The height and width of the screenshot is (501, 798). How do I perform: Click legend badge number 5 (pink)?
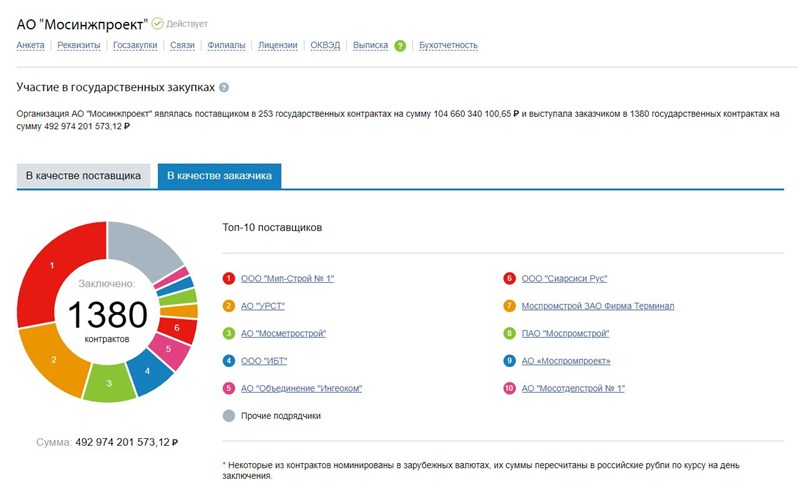coord(229,388)
